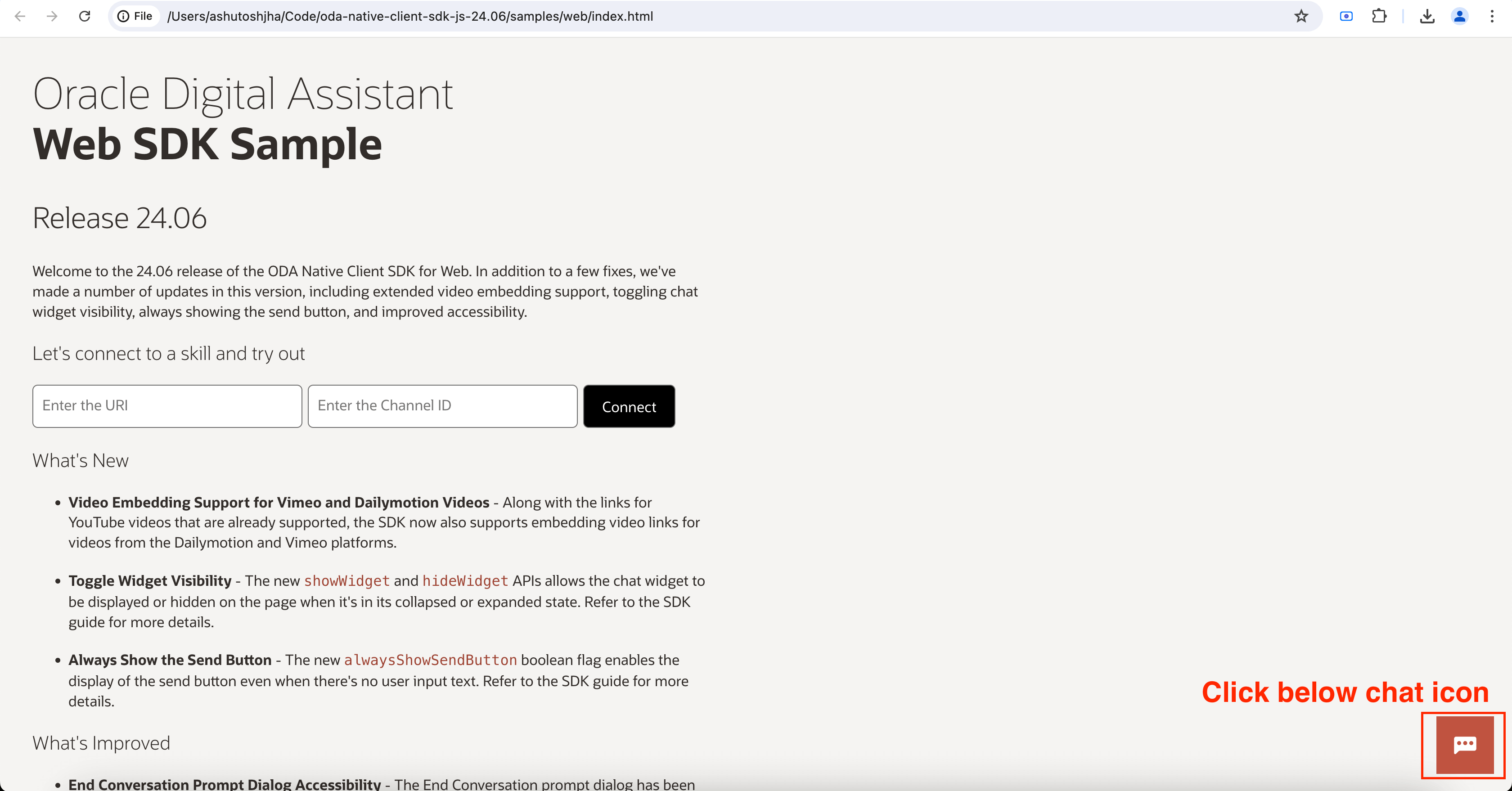Open the Extensions puzzle icon

point(1379,17)
